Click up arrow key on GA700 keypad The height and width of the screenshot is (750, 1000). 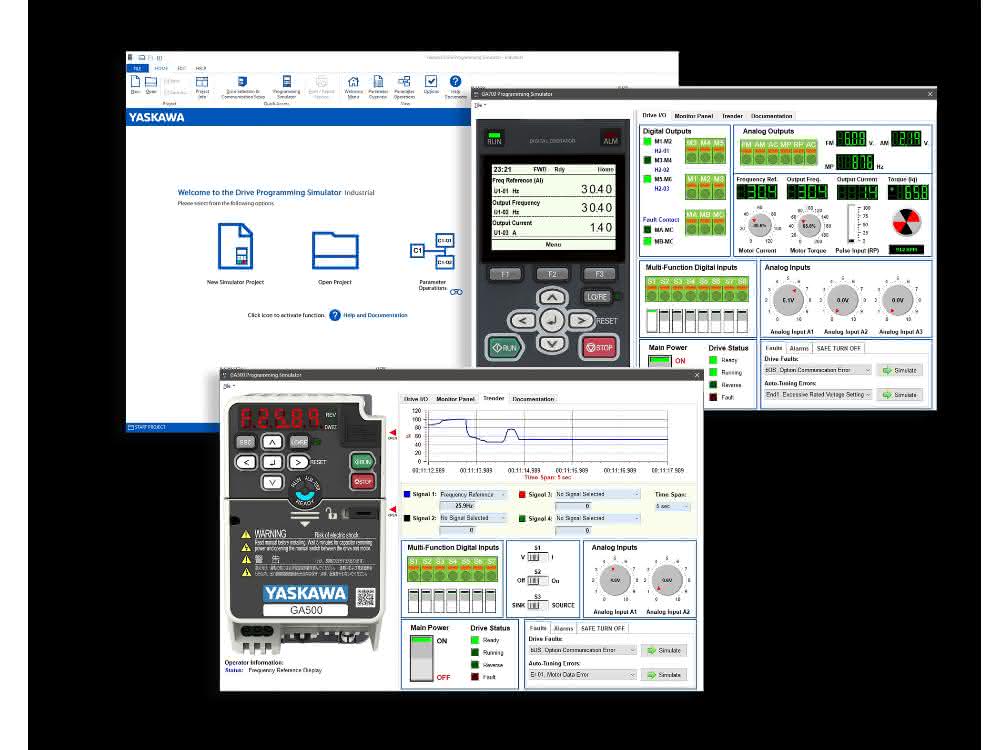pyautogui.click(x=552, y=297)
